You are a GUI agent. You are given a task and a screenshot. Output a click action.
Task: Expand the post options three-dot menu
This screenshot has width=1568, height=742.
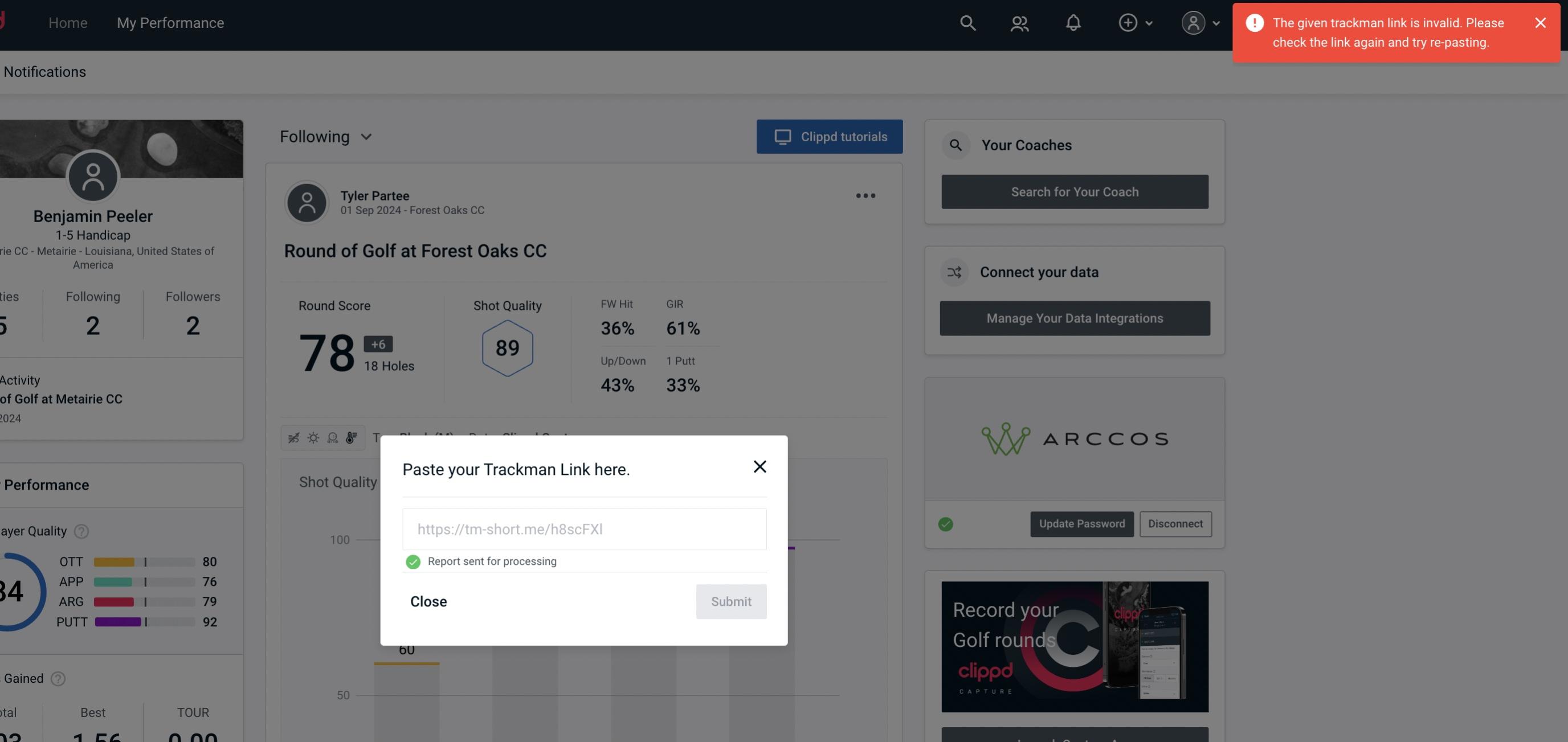pyautogui.click(x=865, y=196)
